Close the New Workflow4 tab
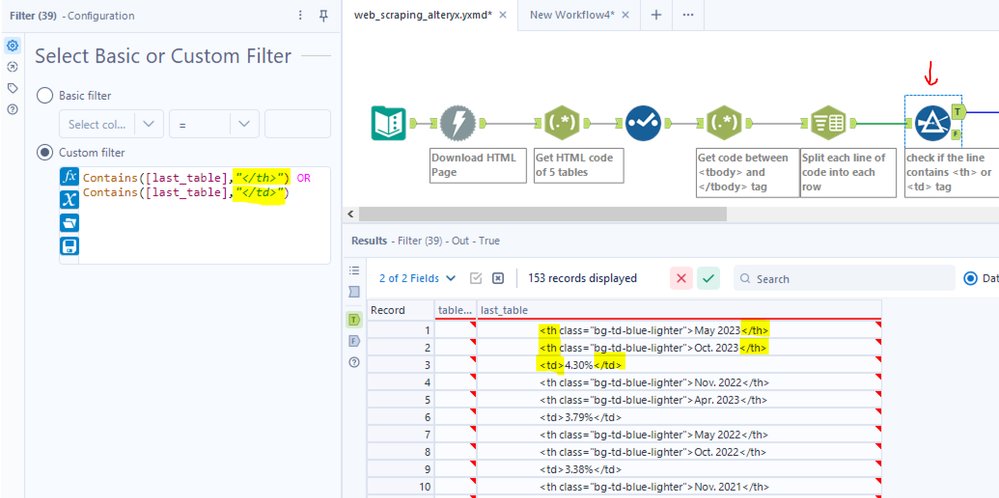This screenshot has height=498, width=999. click(x=625, y=15)
